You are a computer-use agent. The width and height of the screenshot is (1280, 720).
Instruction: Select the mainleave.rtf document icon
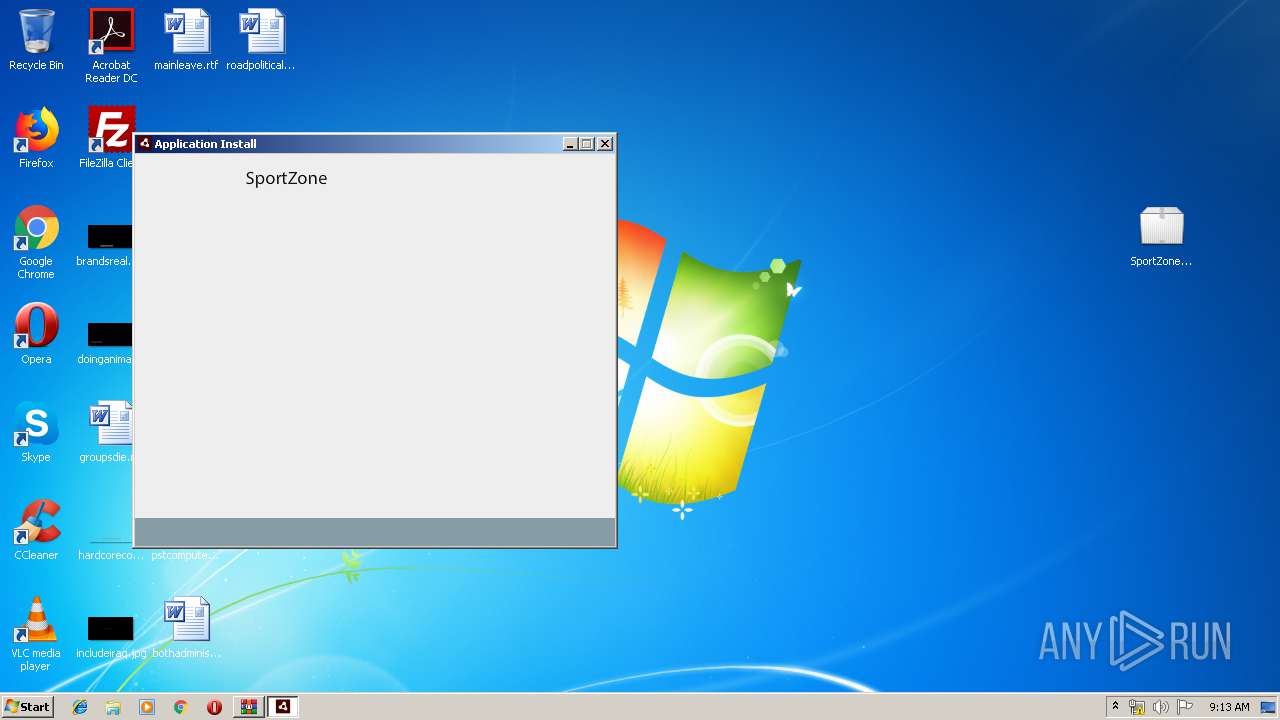(x=186, y=40)
